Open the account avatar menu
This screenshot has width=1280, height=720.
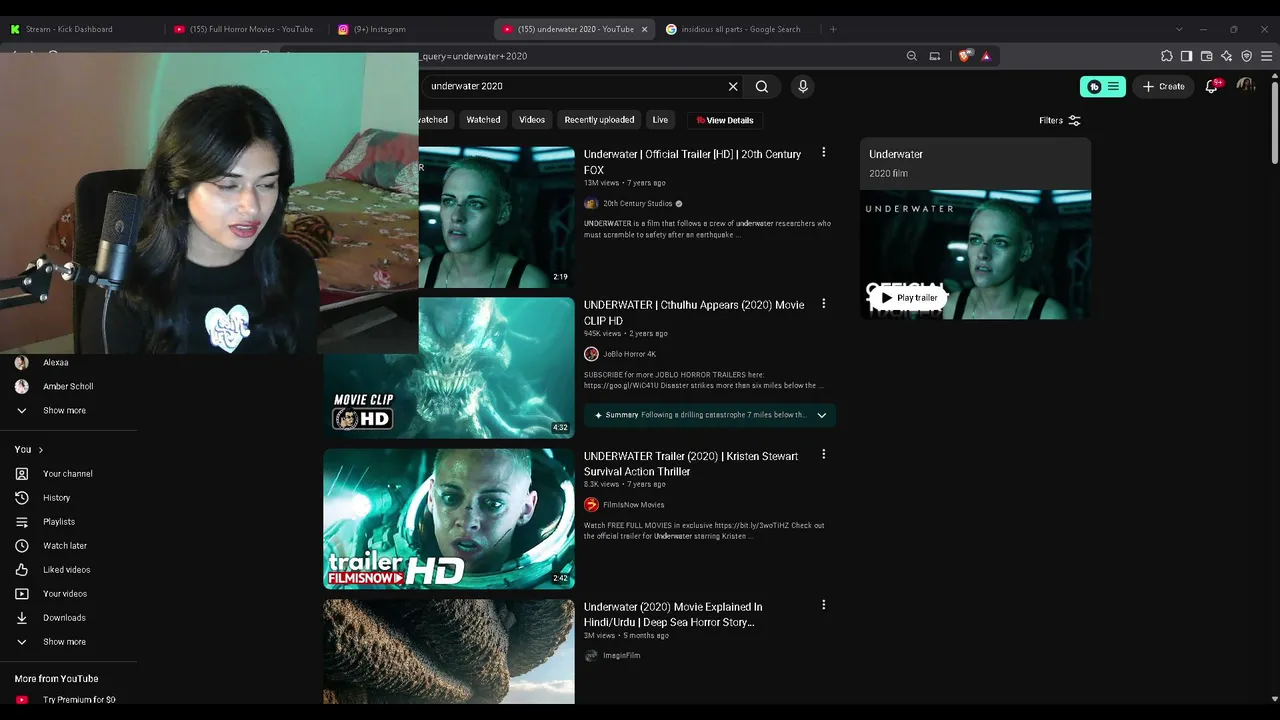[1246, 86]
